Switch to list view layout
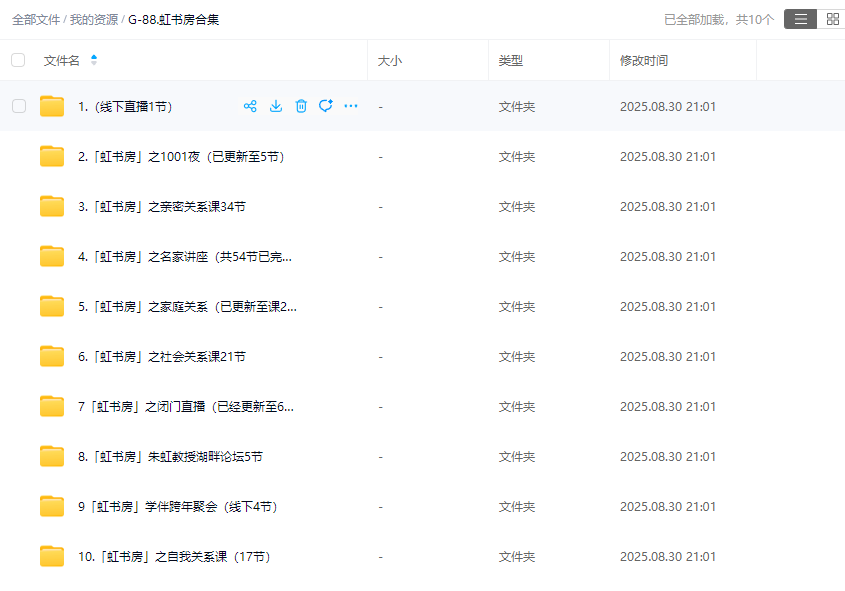Screen dimensions: 845x591 point(800,19)
